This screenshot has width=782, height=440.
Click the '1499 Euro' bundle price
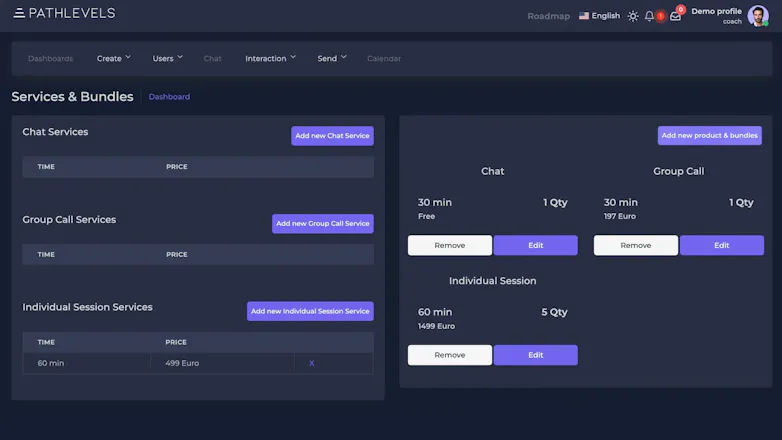click(436, 326)
